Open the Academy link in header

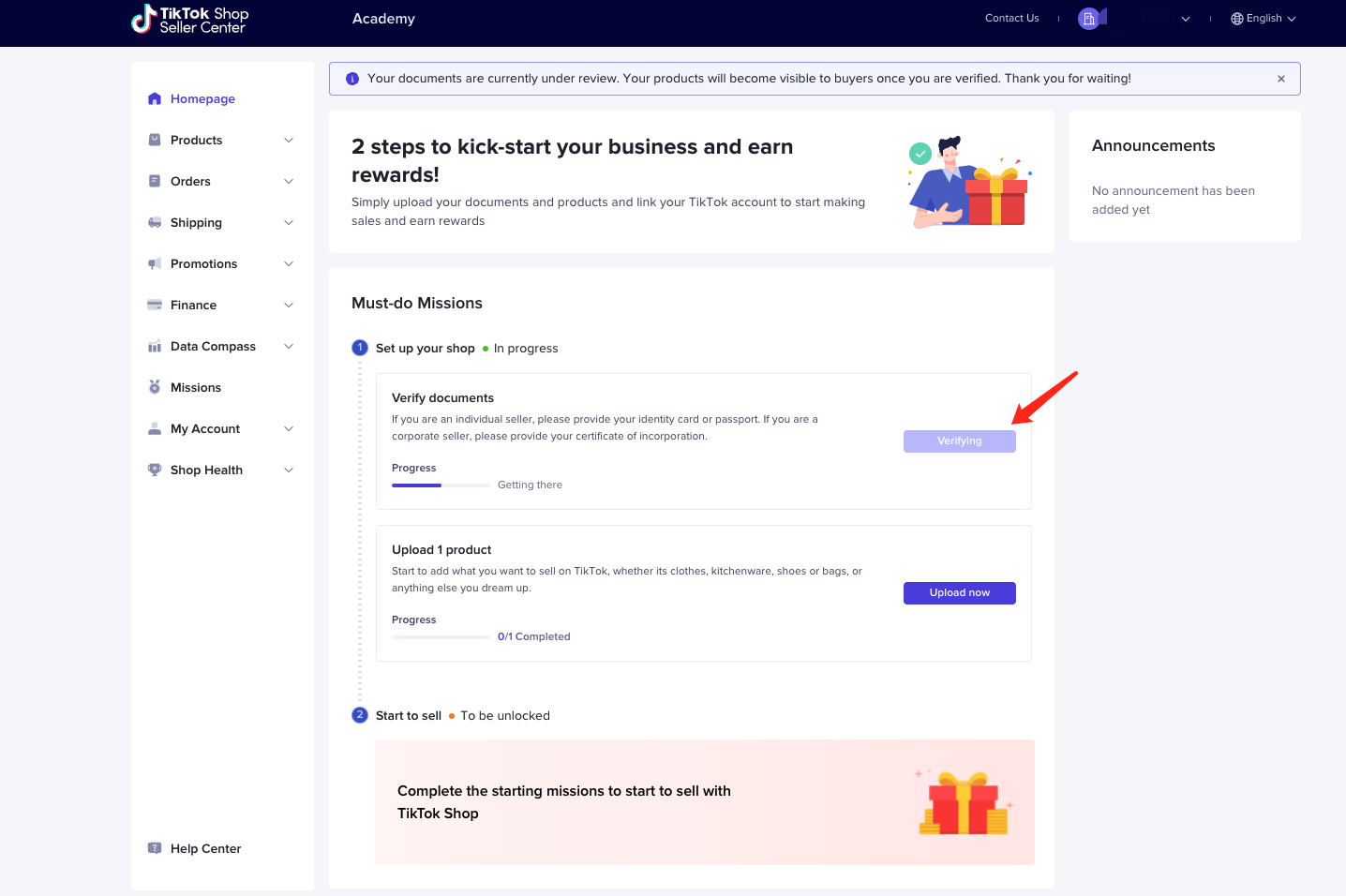[383, 19]
